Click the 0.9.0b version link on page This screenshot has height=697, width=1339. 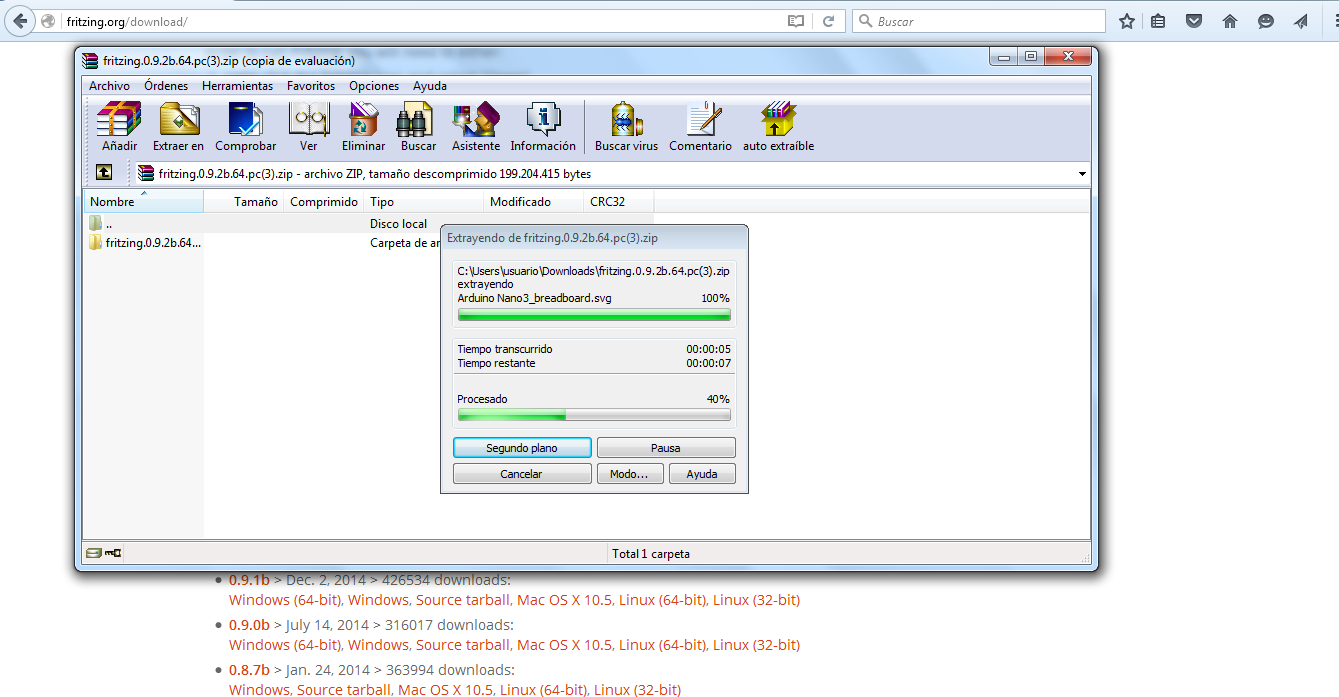click(249, 625)
